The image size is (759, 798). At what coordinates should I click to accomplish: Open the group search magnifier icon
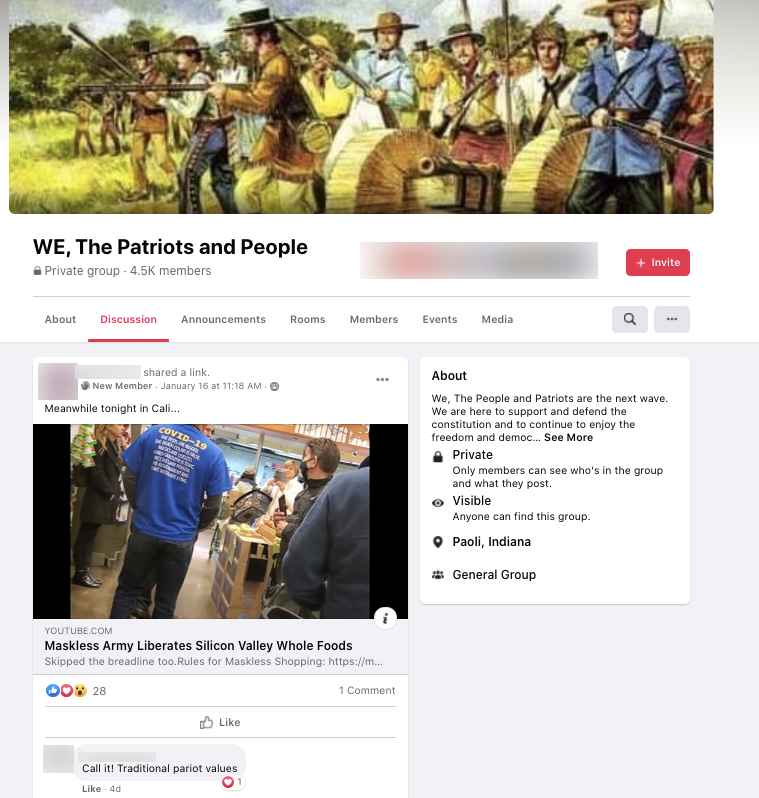coord(630,319)
